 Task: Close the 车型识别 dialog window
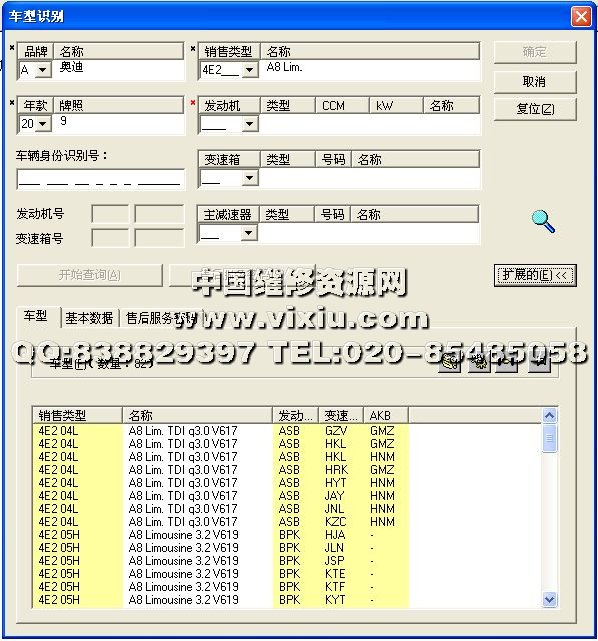coord(581,17)
